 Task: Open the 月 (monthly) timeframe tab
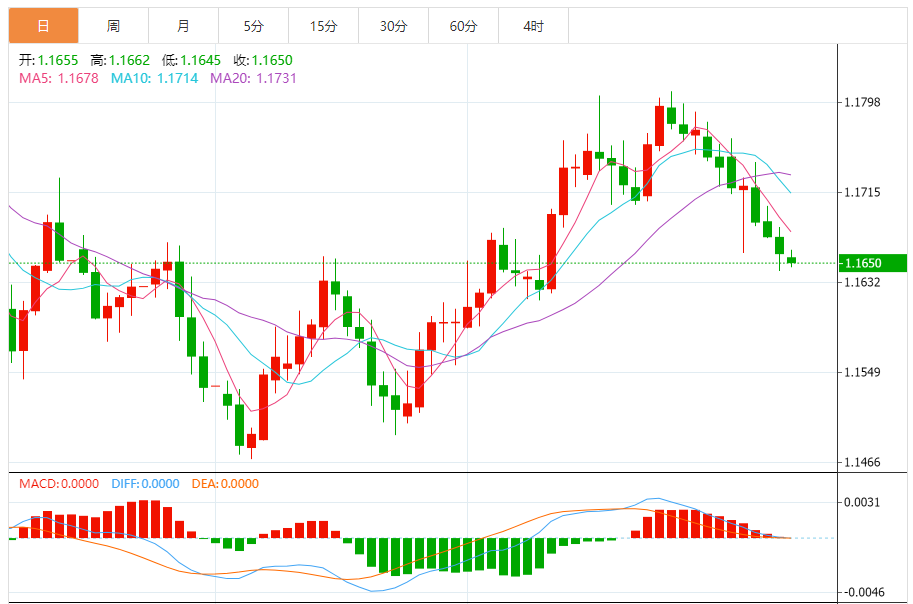pyautogui.click(x=183, y=26)
